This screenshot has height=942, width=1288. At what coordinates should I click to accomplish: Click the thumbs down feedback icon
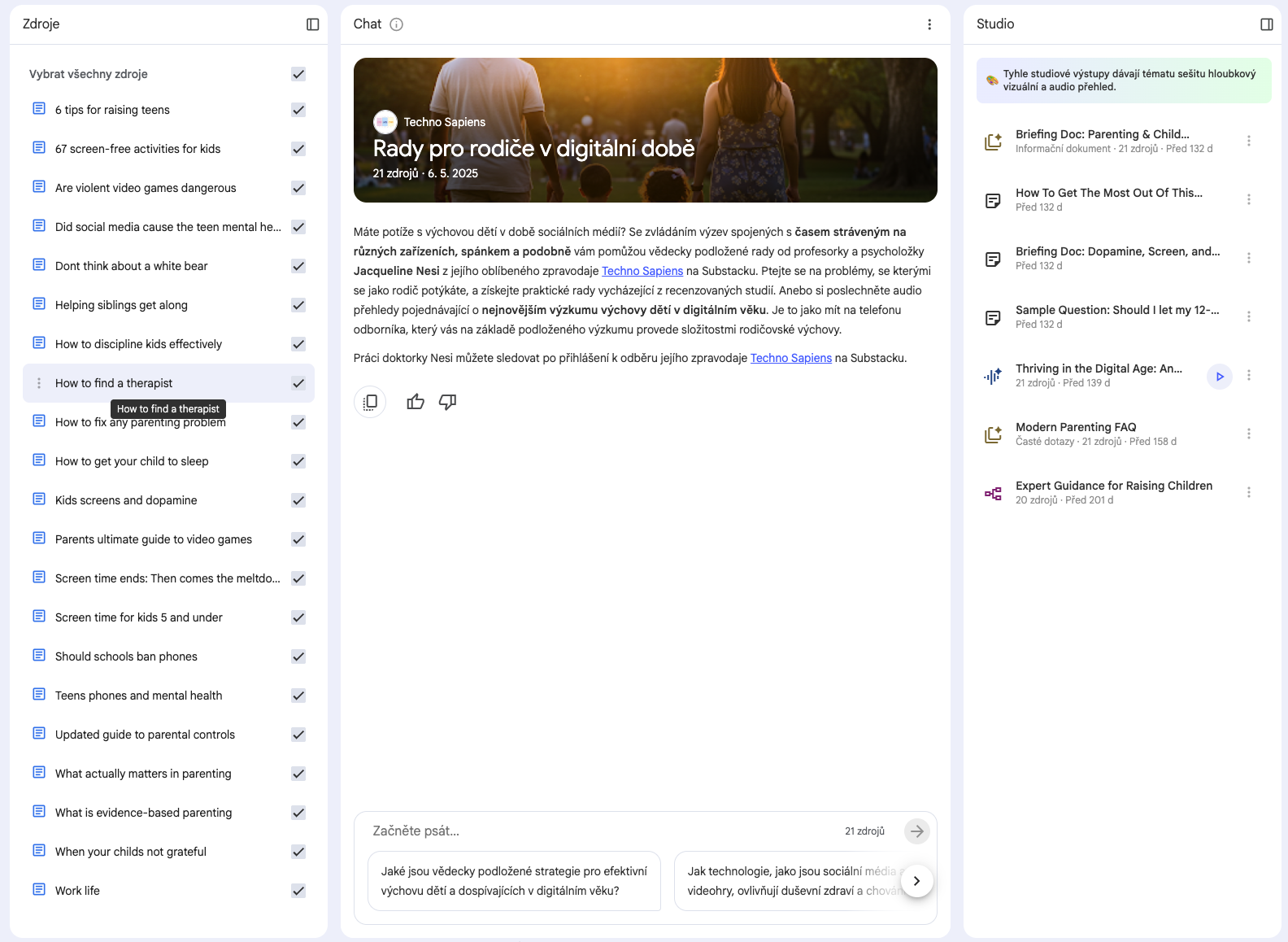tap(448, 402)
